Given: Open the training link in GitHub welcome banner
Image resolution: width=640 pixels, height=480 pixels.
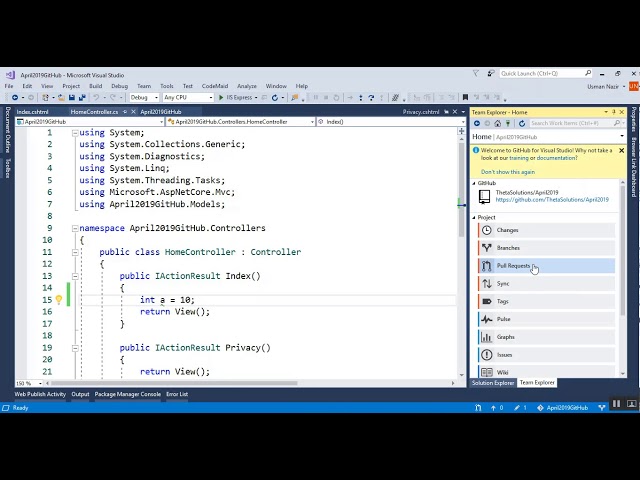Looking at the screenshot, I should coord(519,158).
